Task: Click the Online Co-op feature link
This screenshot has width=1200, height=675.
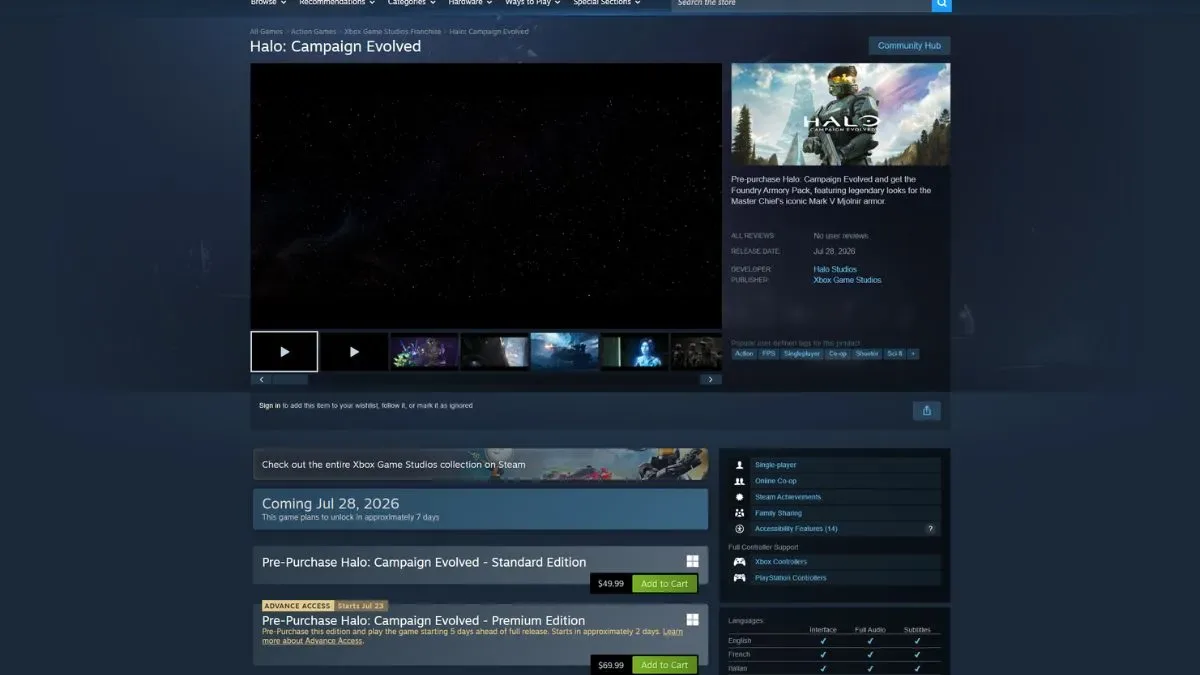Action: tap(776, 481)
